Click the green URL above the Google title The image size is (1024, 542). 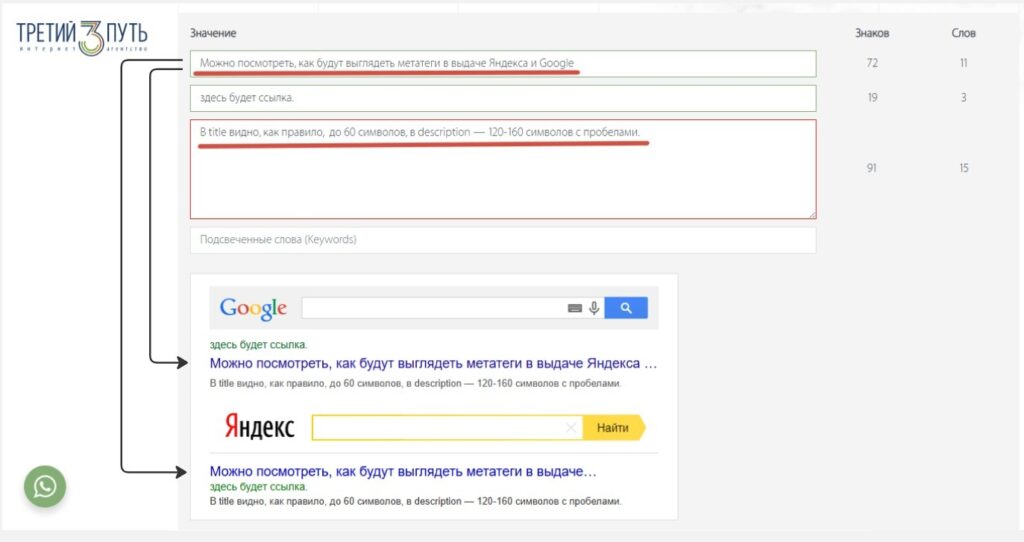(258, 344)
